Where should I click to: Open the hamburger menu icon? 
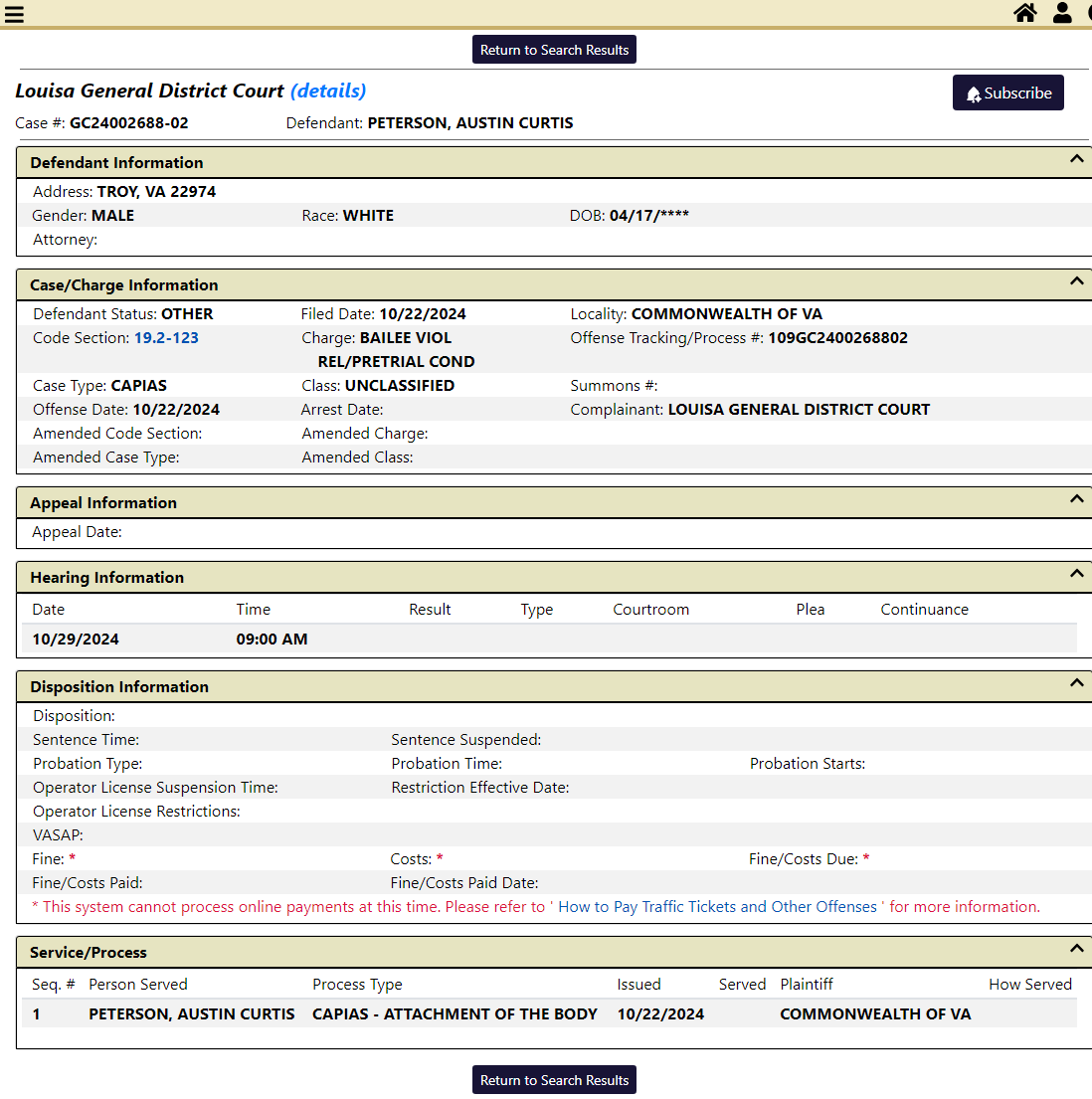14,14
